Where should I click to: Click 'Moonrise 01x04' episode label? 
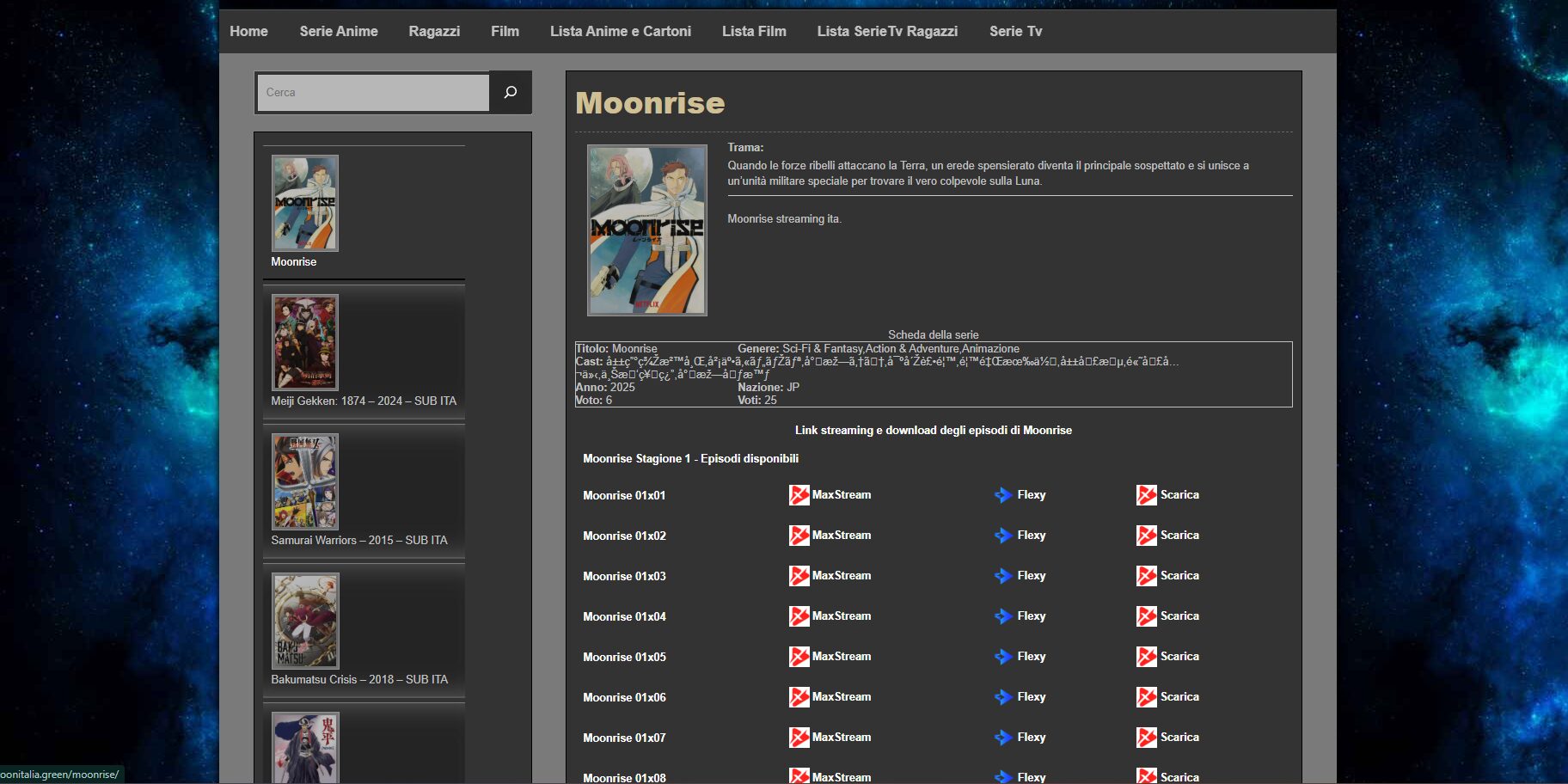click(x=624, y=617)
